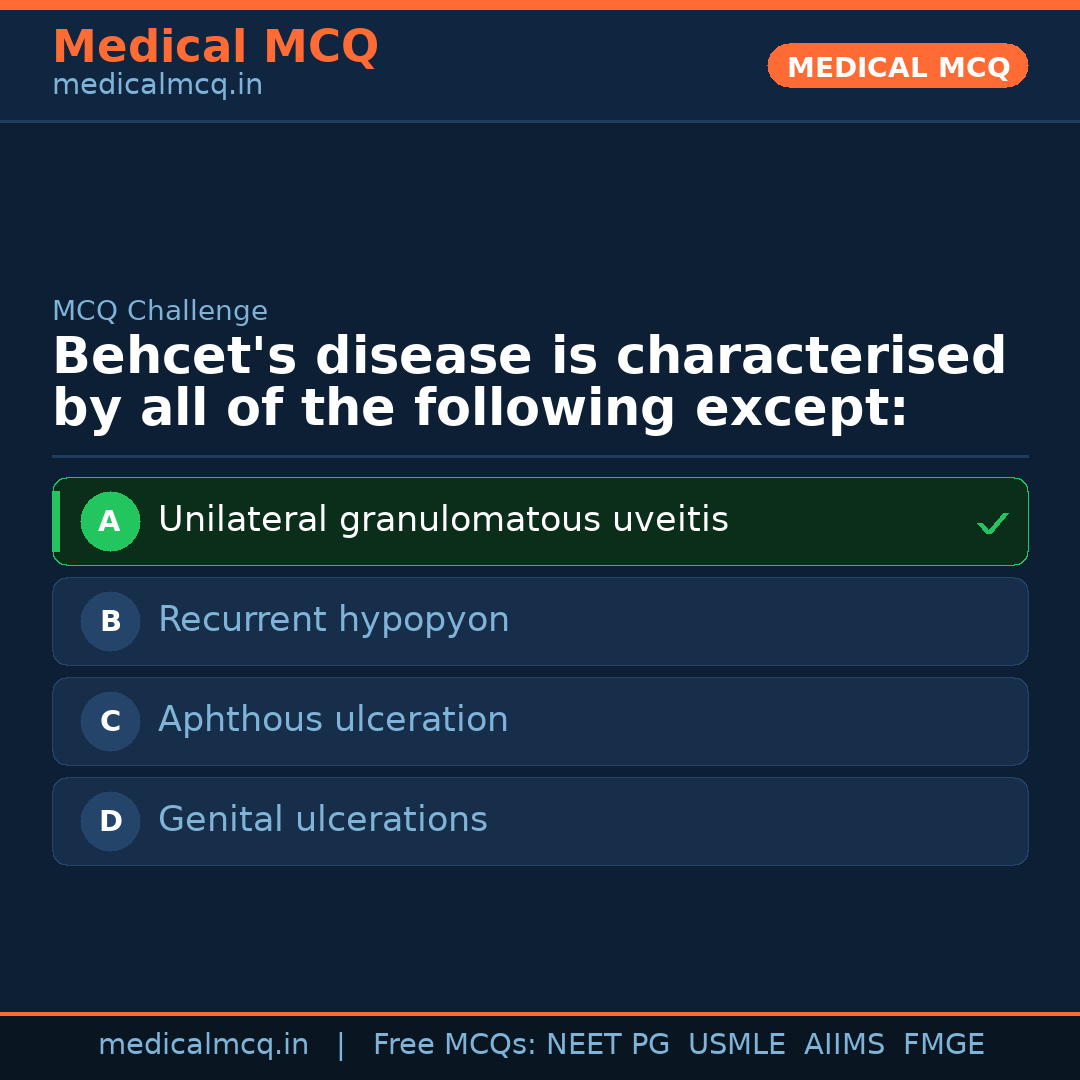Click the FMGE footer text
The width and height of the screenshot is (1080, 1080).
(x=943, y=1045)
